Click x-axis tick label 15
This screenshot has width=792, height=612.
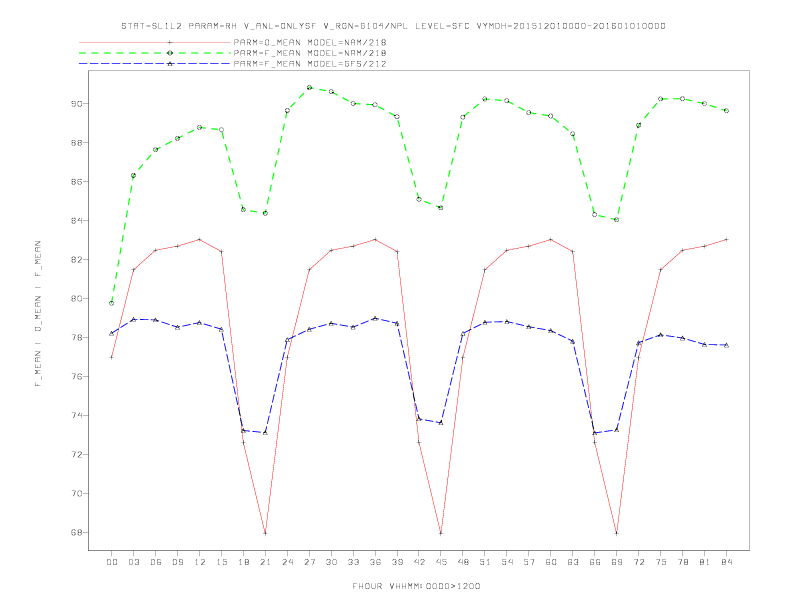222,562
